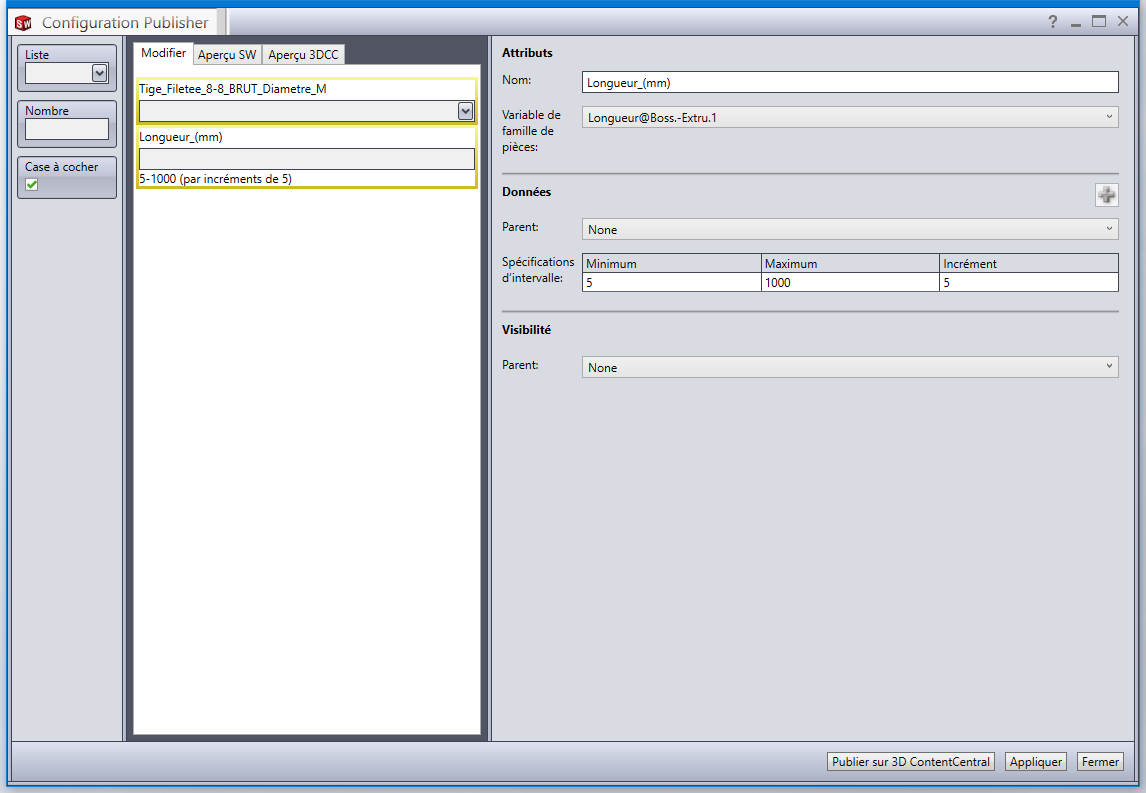1146x793 pixels.
Task: Click the SolidWorks logo icon in title bar
Action: tap(23, 22)
